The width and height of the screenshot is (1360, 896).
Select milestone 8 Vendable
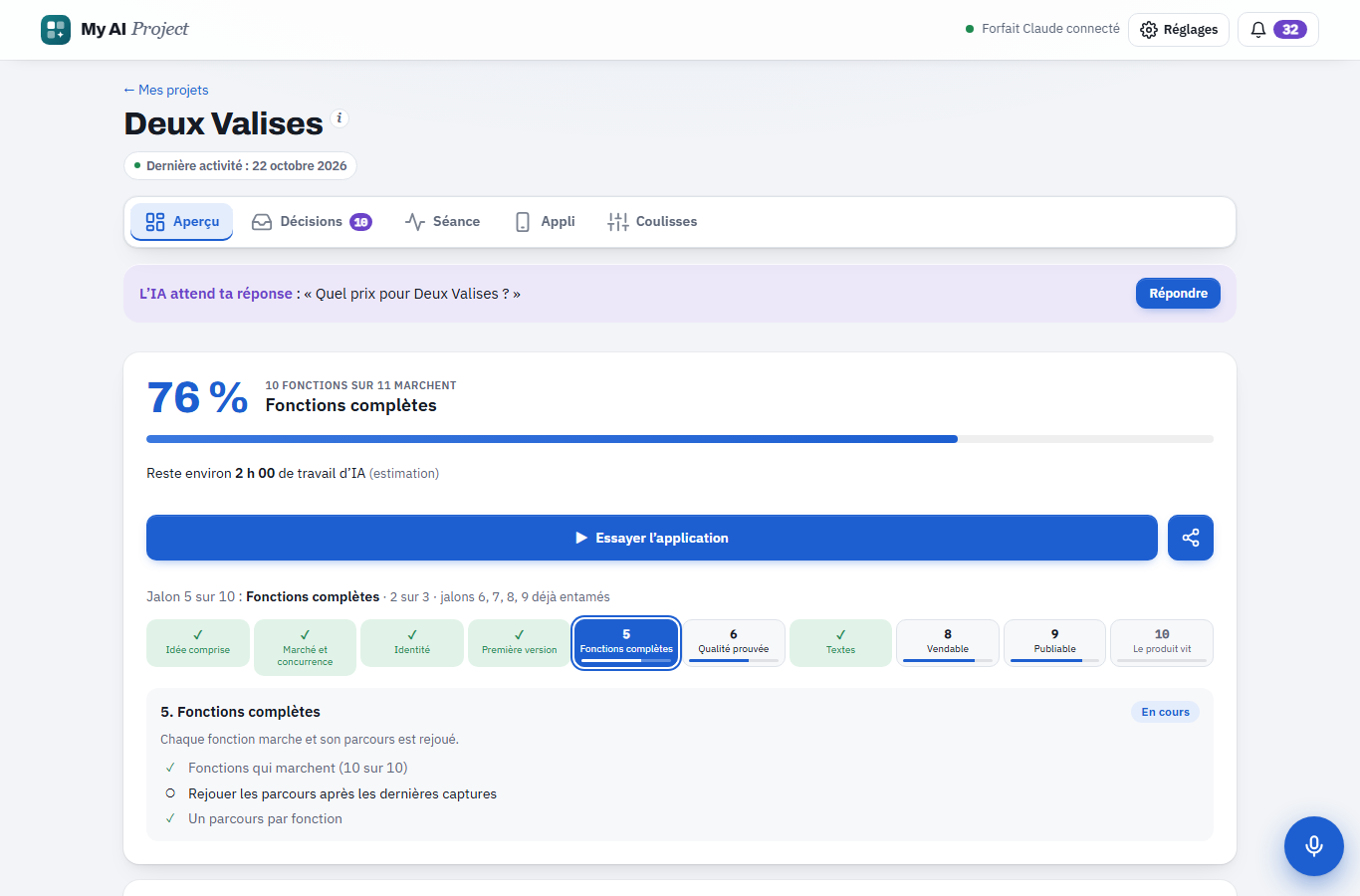(948, 643)
